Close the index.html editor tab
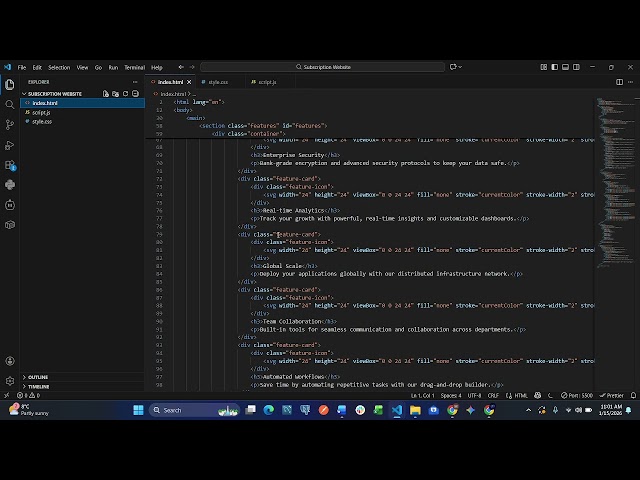This screenshot has height=480, width=640. click(189, 82)
